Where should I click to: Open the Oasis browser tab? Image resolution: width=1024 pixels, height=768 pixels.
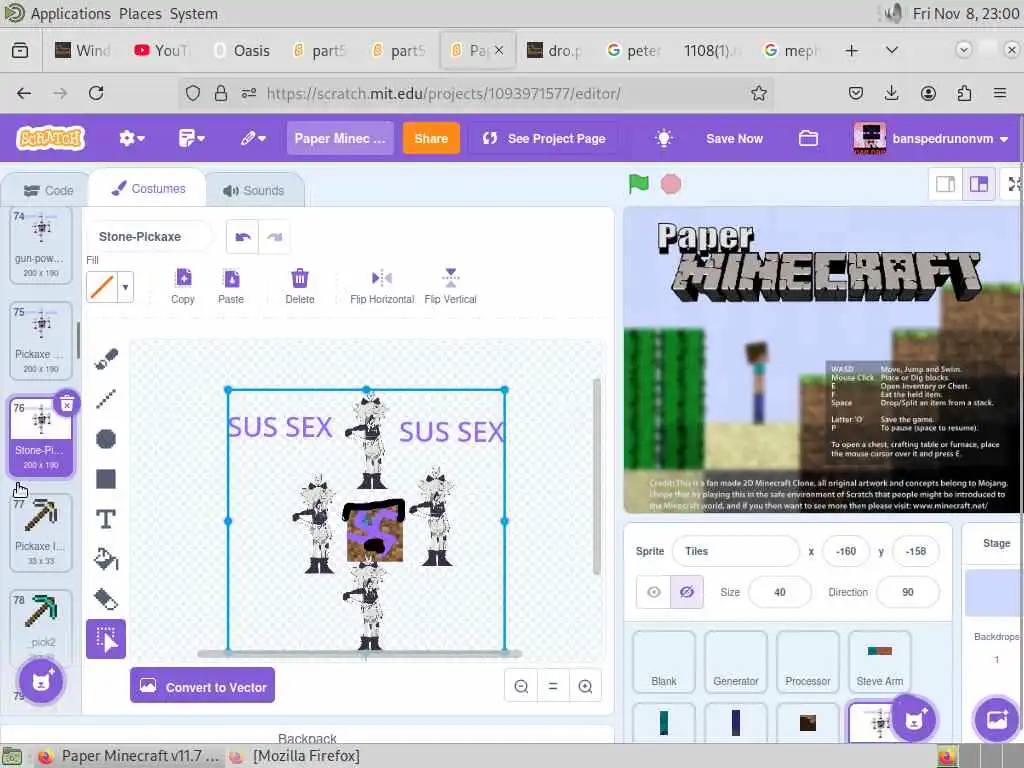pos(242,50)
